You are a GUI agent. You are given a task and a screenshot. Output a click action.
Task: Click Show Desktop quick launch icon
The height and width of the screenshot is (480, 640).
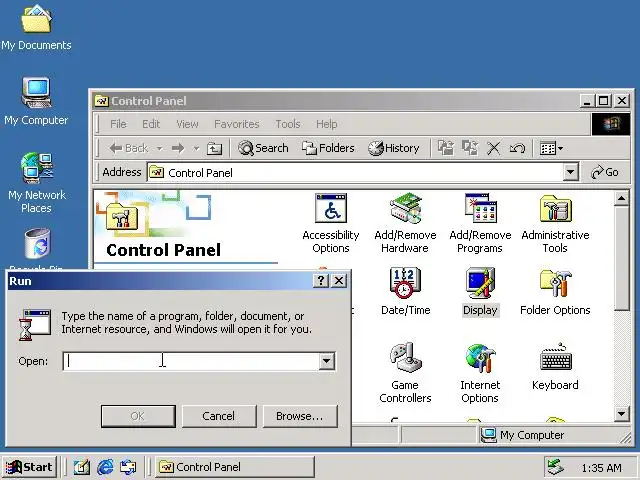82,467
